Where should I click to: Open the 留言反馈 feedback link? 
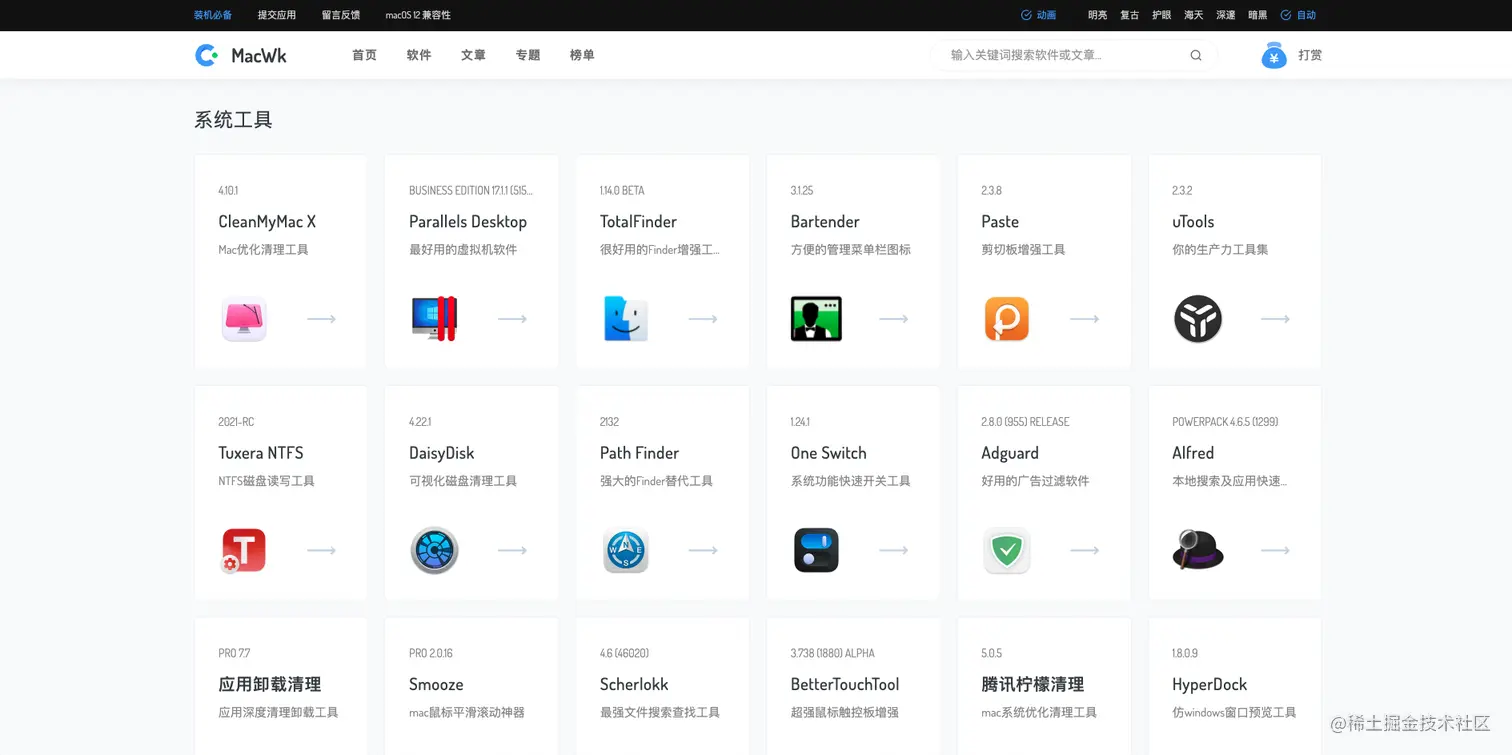(x=341, y=15)
